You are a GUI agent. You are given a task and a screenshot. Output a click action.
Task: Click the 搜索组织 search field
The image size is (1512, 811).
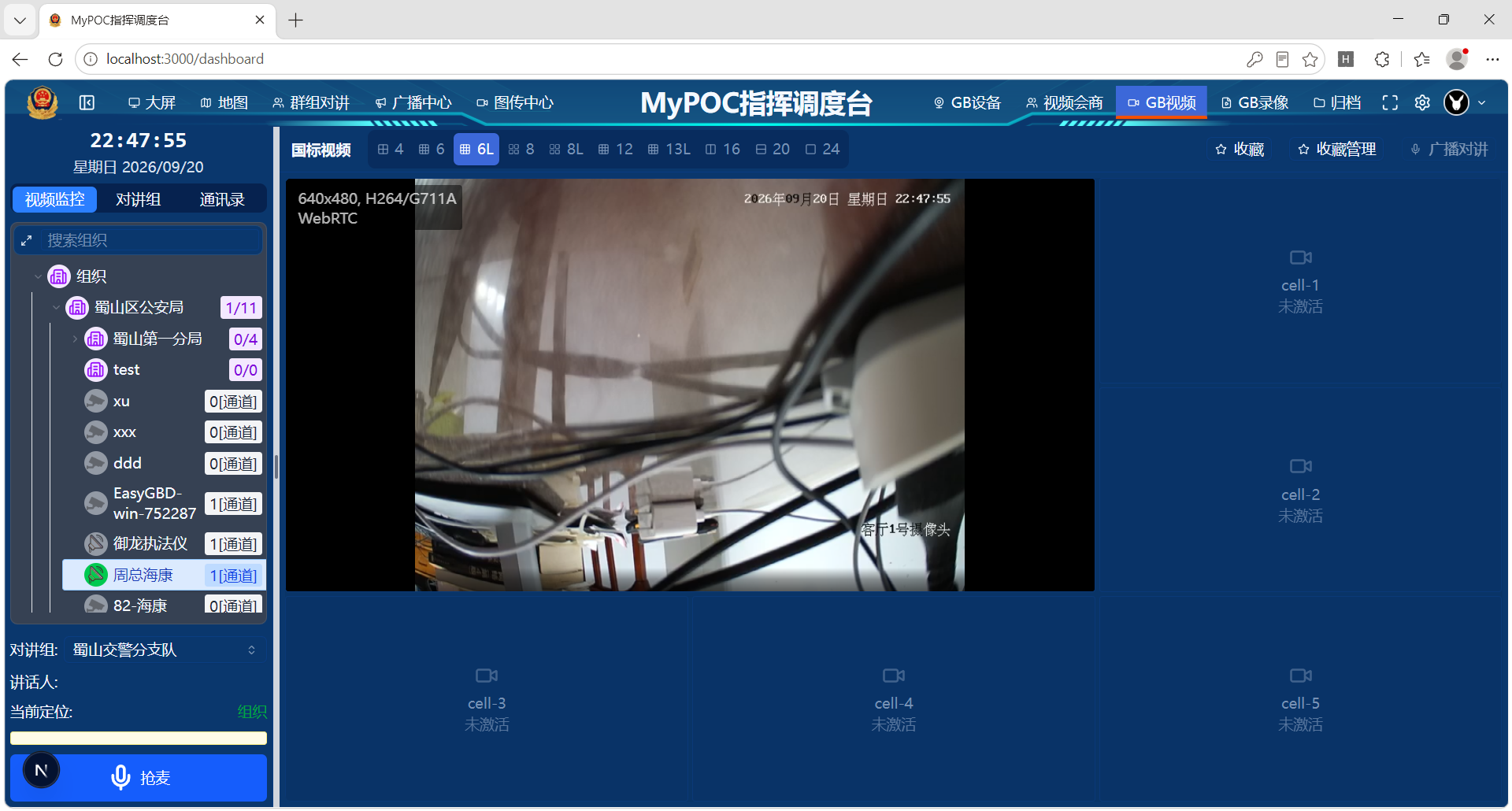(x=139, y=240)
